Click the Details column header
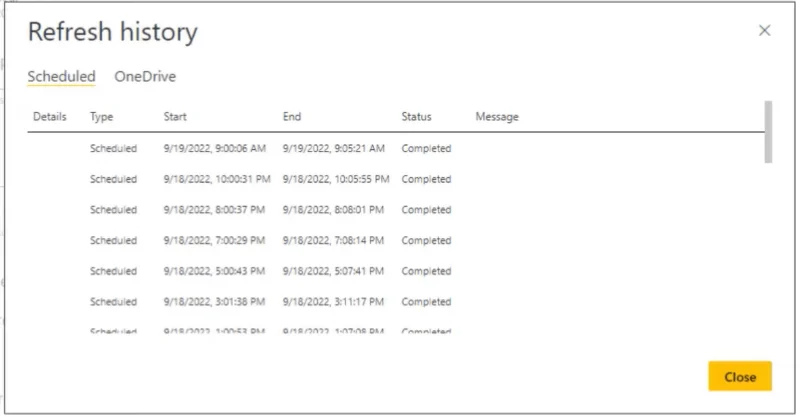The image size is (800, 417). pos(49,117)
